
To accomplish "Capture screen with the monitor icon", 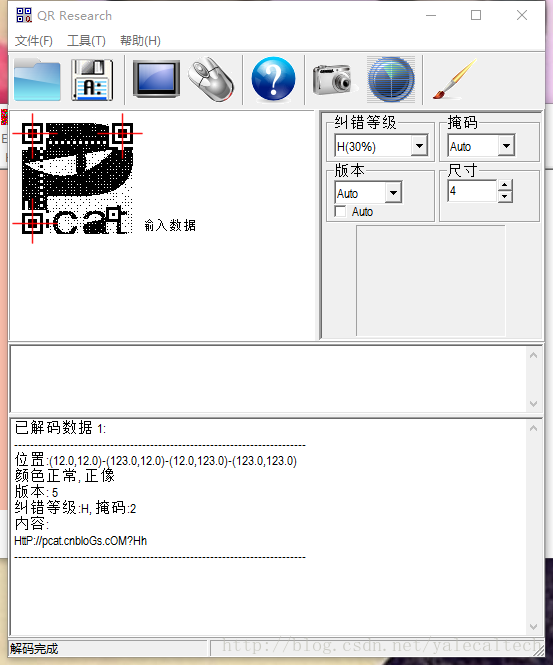I will (x=156, y=79).
